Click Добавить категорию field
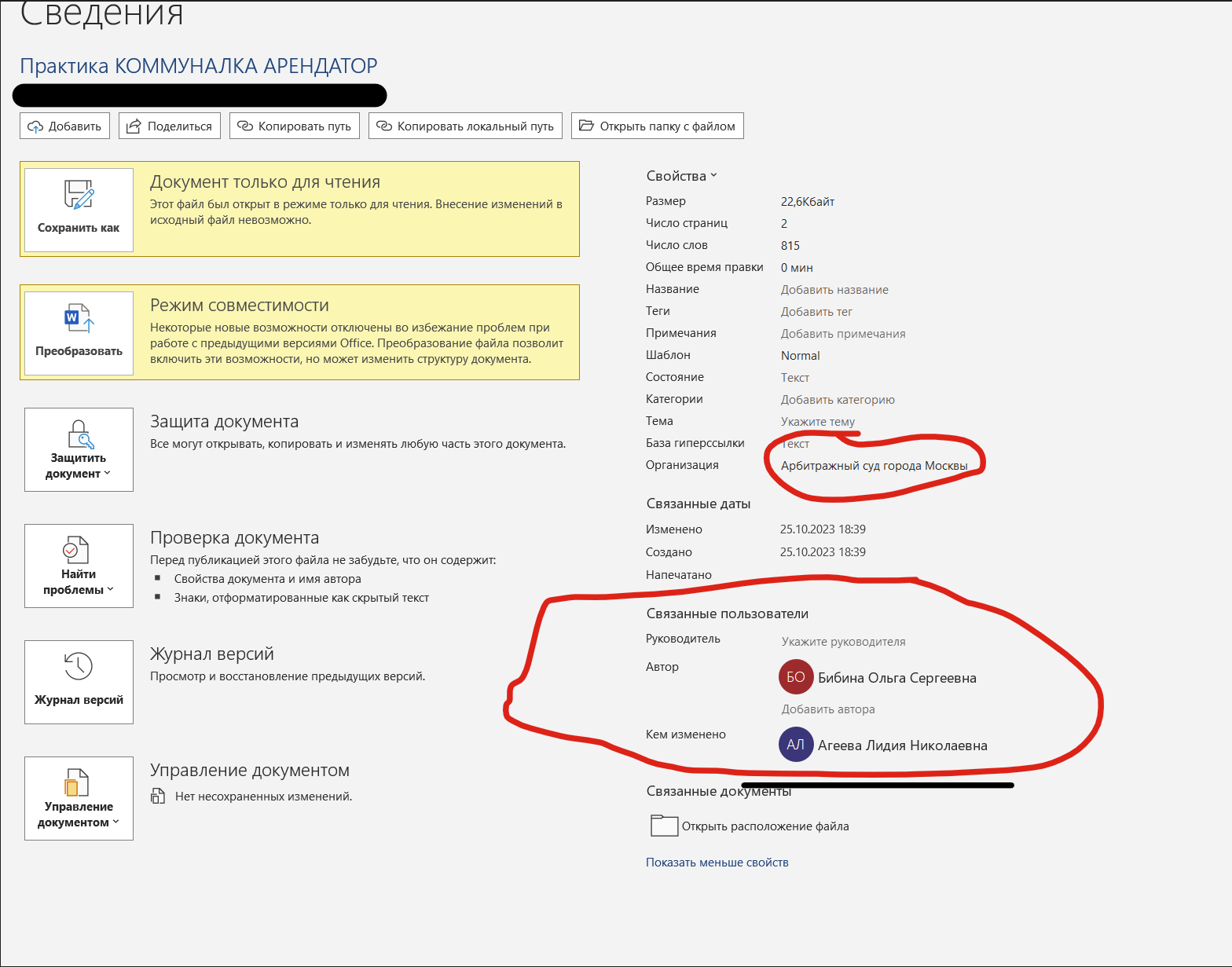 (x=838, y=400)
